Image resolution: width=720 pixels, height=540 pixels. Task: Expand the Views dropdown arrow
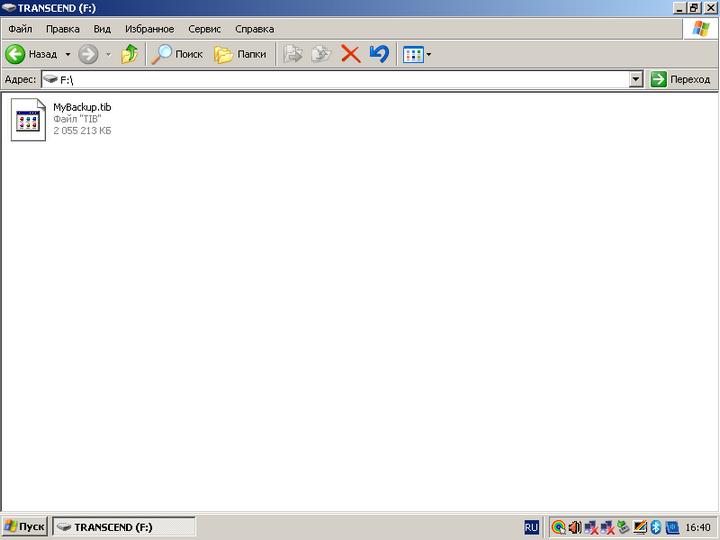point(429,54)
